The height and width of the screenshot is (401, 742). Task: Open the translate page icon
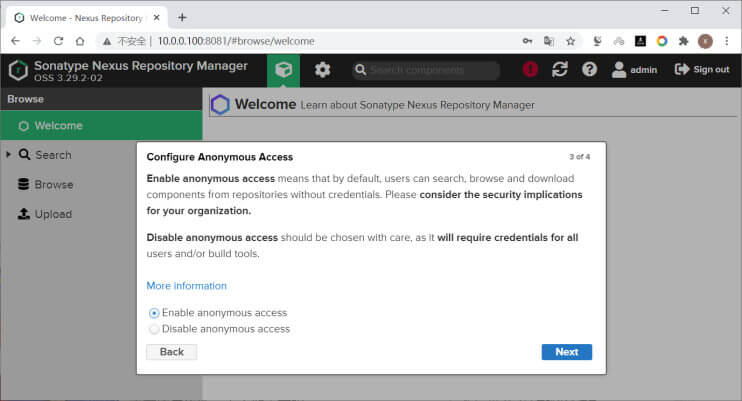(549, 41)
